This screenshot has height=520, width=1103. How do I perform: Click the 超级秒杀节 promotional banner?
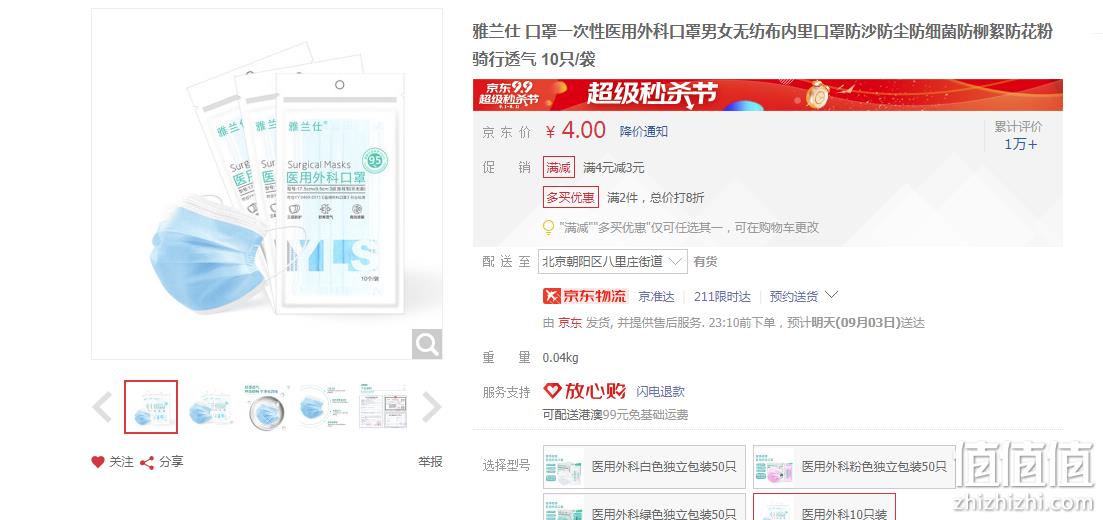pos(767,95)
